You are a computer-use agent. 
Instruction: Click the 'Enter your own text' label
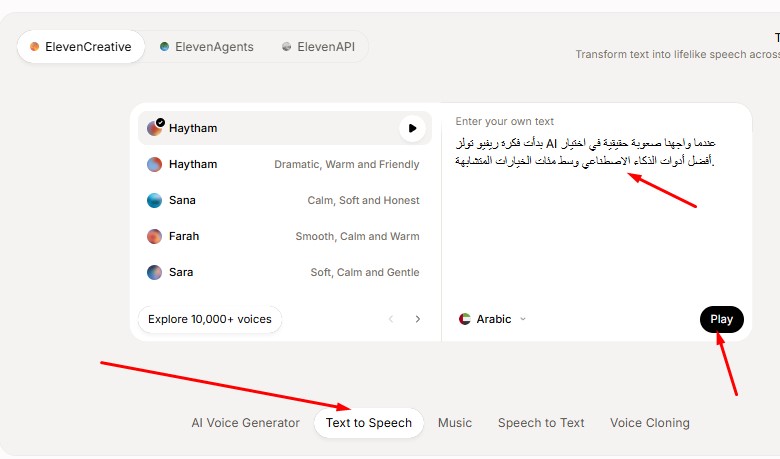click(504, 121)
